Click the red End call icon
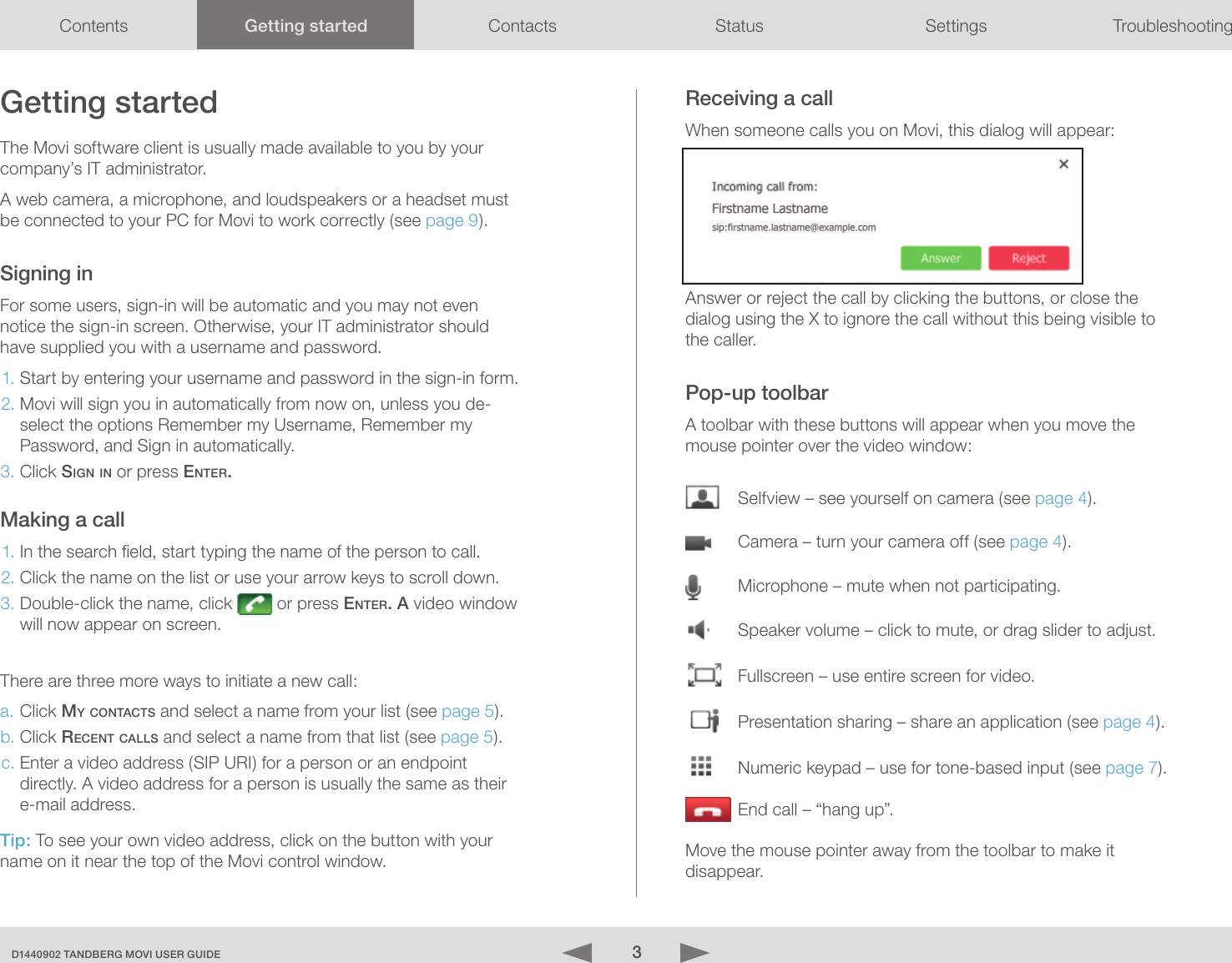The height and width of the screenshot is (963, 1232). coord(708,809)
